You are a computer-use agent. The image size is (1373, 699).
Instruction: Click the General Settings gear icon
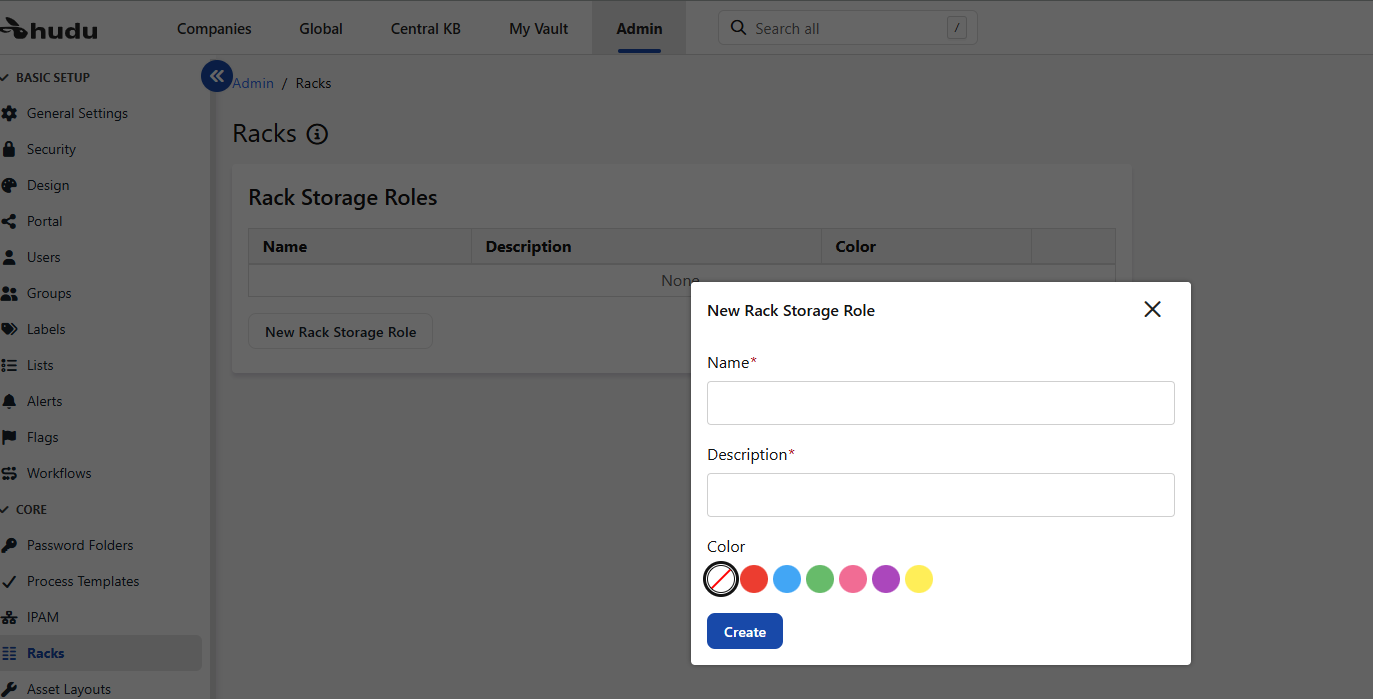(9, 113)
